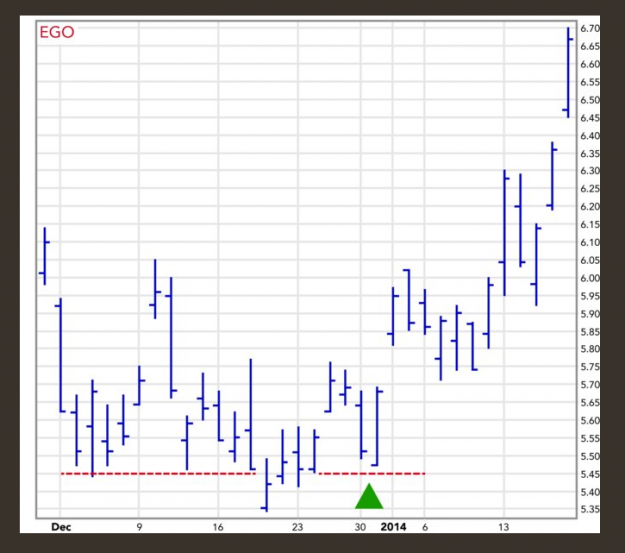Click the left red dashed support line
The image size is (625, 553).
[x=158, y=474]
